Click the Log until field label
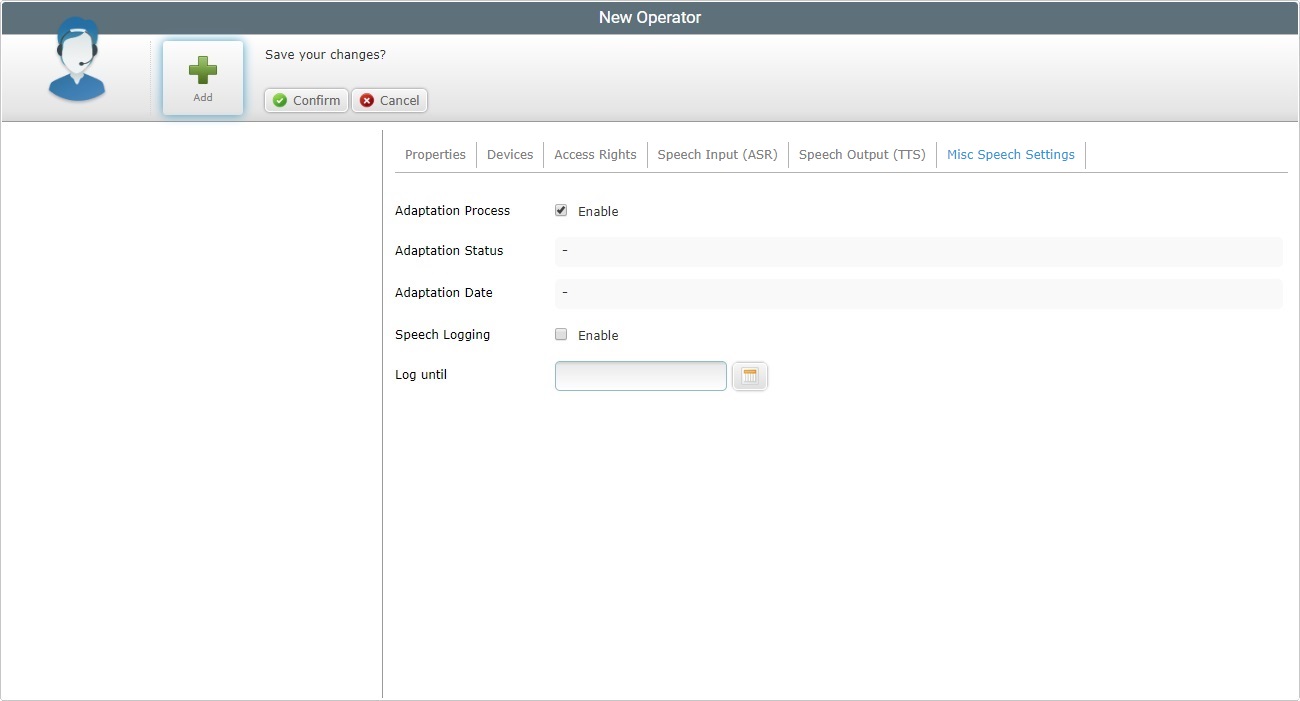Image resolution: width=1300 pixels, height=701 pixels. (x=421, y=375)
